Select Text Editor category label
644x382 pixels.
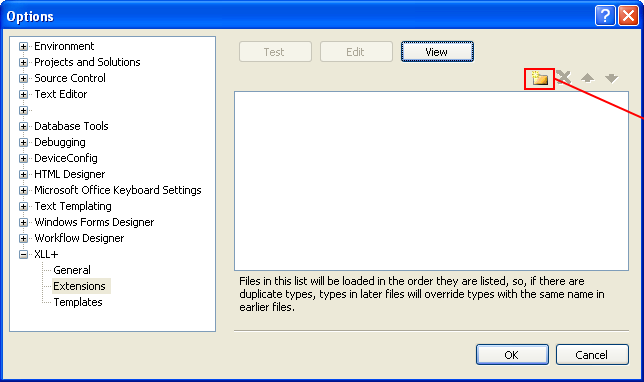pyautogui.click(x=61, y=94)
